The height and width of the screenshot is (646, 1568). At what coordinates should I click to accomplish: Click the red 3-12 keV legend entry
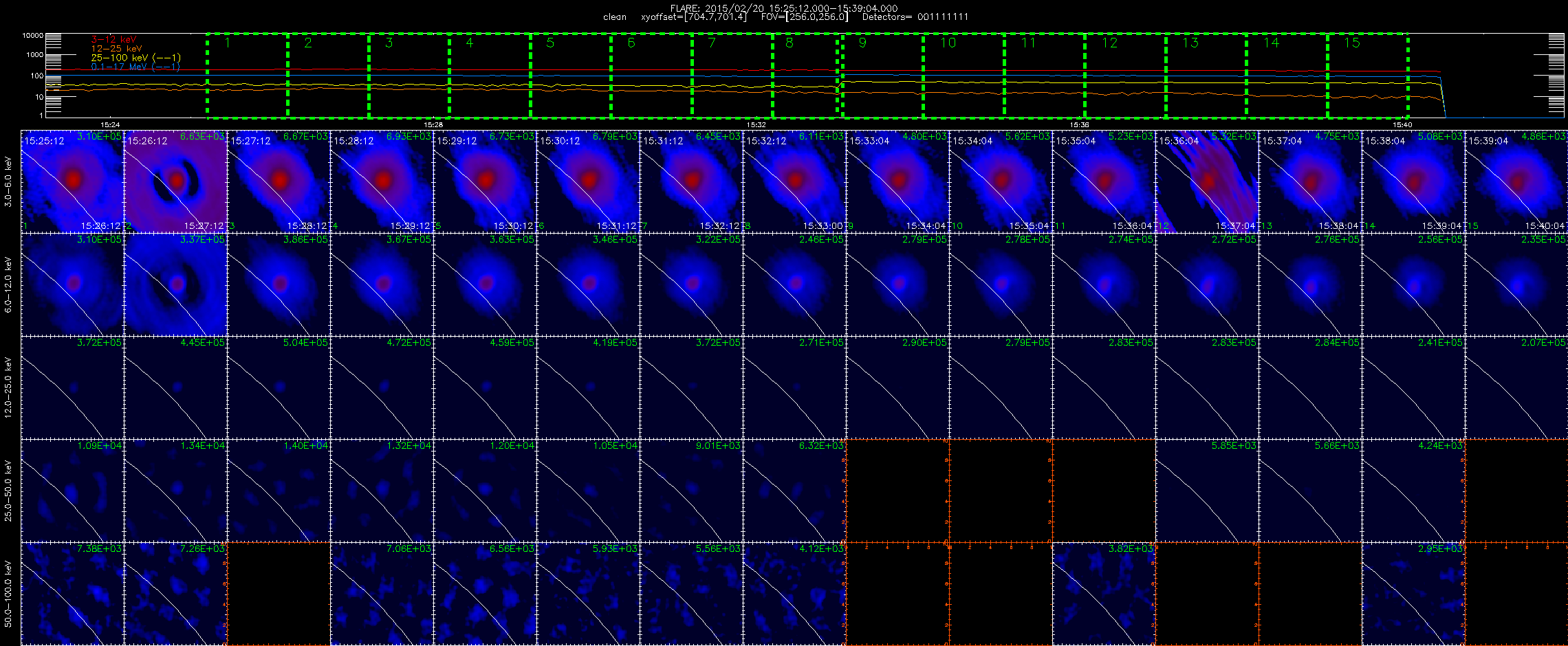tap(113, 40)
